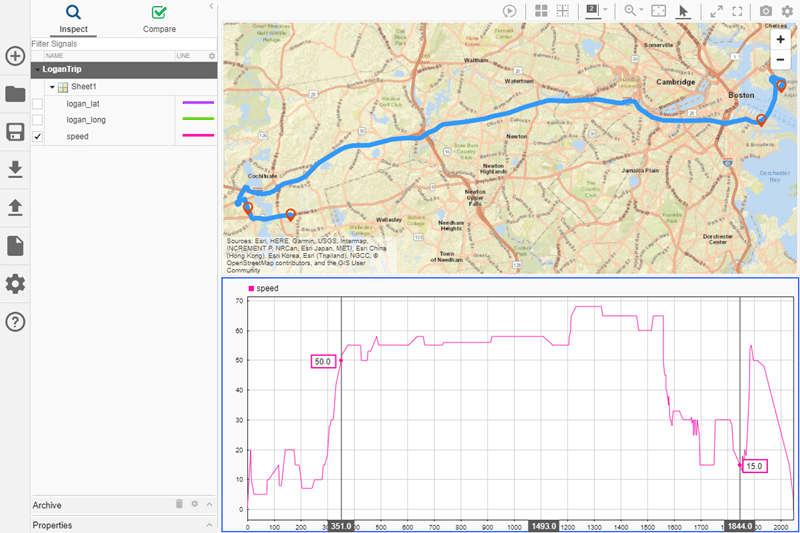Viewport: 800px width, 533px height.
Task: Click the New session plus icon
Action: coord(15,56)
